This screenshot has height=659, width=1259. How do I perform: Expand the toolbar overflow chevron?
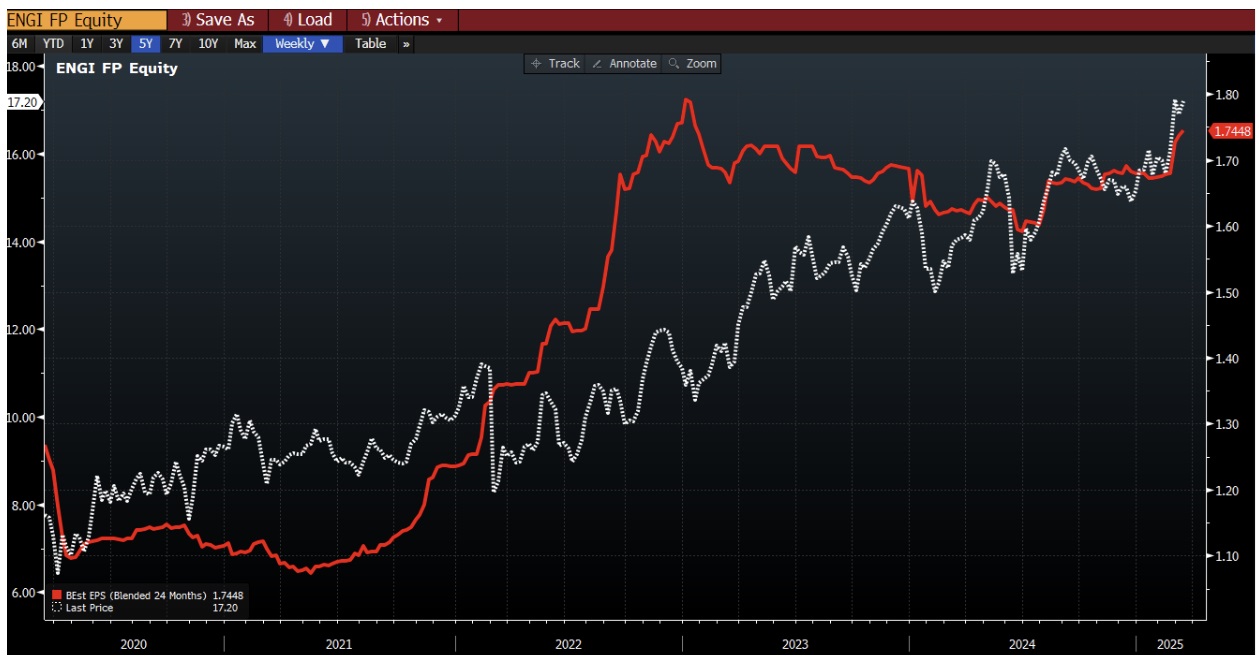coord(405,43)
